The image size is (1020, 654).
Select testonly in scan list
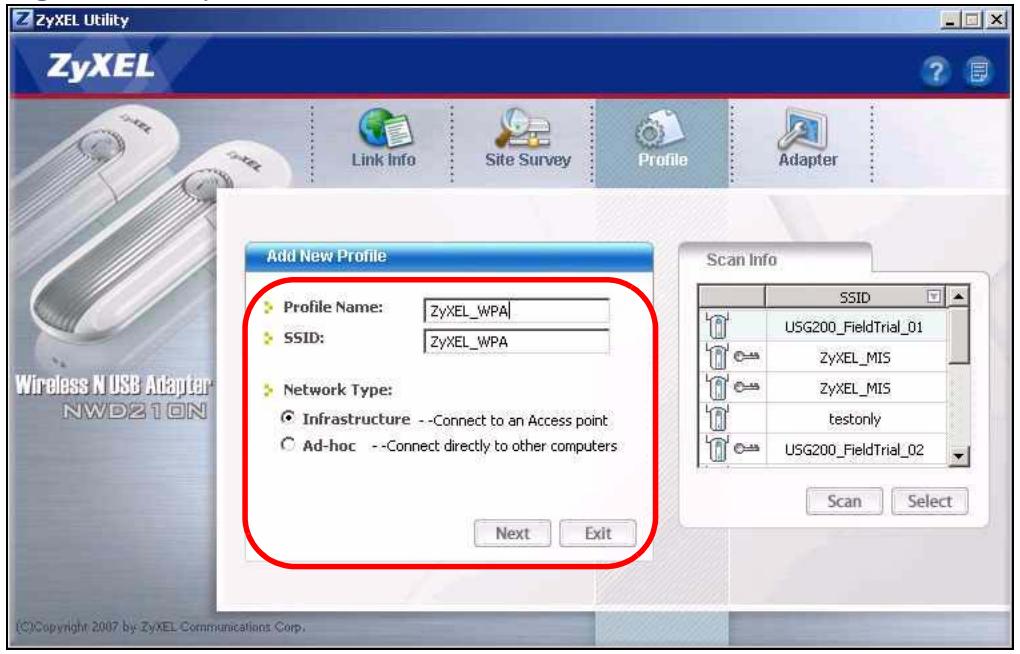click(x=853, y=419)
